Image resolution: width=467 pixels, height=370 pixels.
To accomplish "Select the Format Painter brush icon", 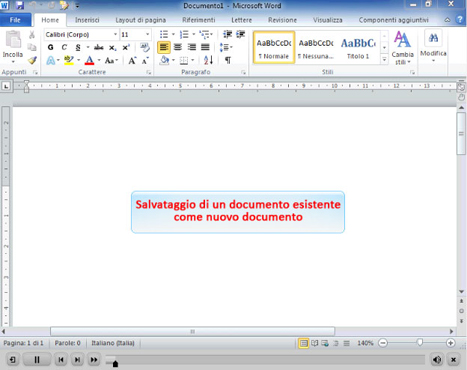I will pyautogui.click(x=32, y=60).
